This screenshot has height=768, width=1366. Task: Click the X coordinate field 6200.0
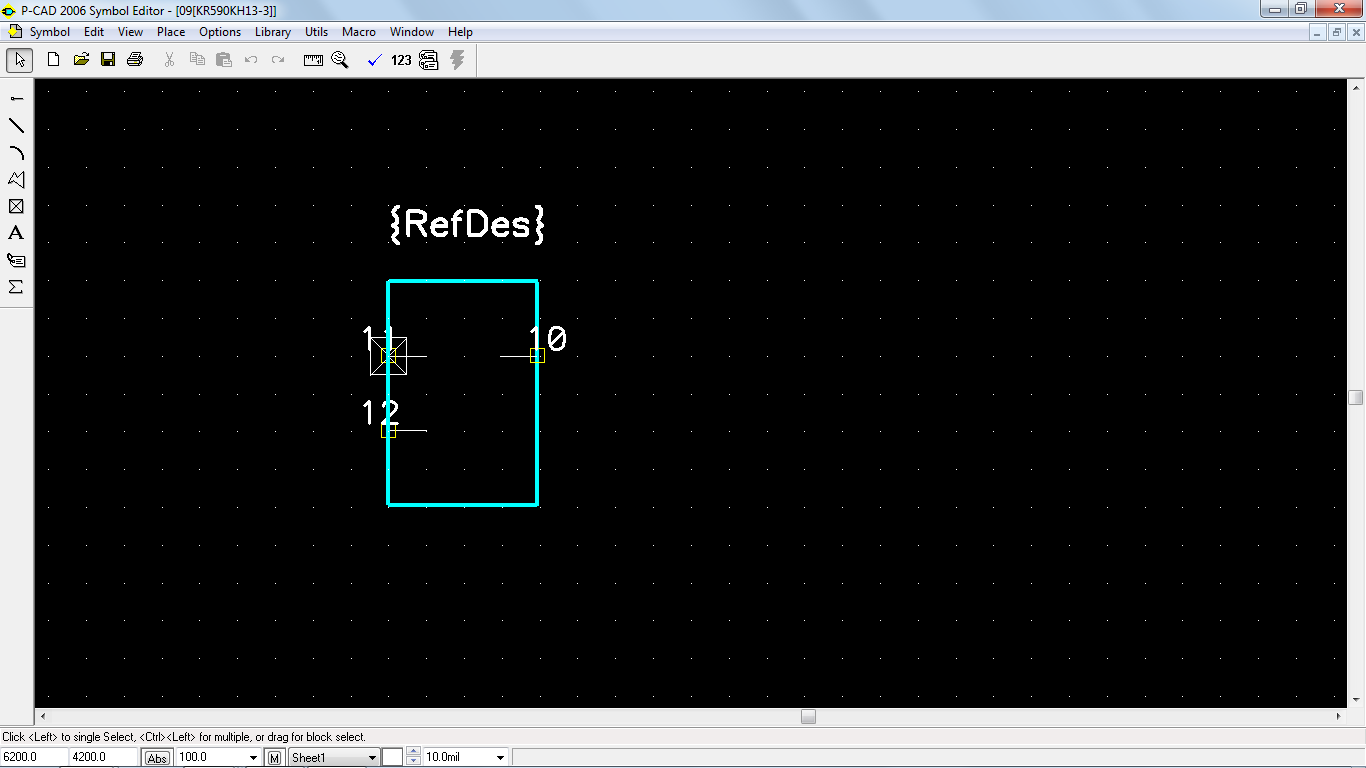point(34,757)
